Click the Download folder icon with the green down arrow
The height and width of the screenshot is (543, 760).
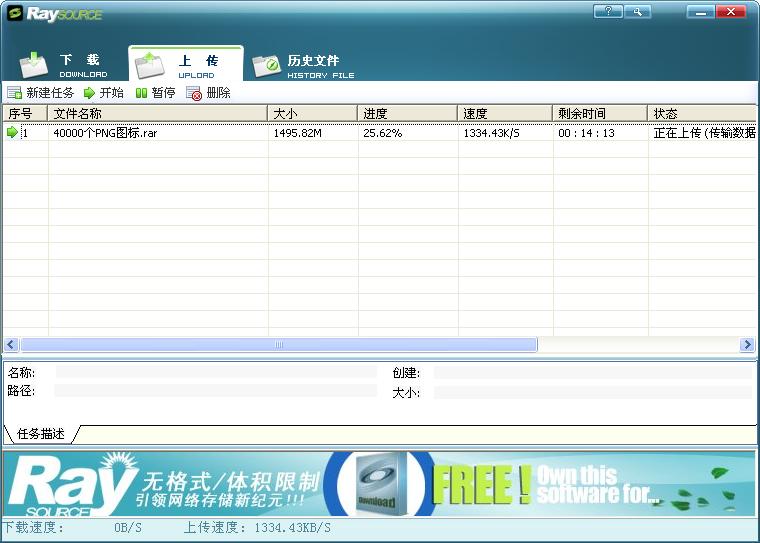pos(33,65)
